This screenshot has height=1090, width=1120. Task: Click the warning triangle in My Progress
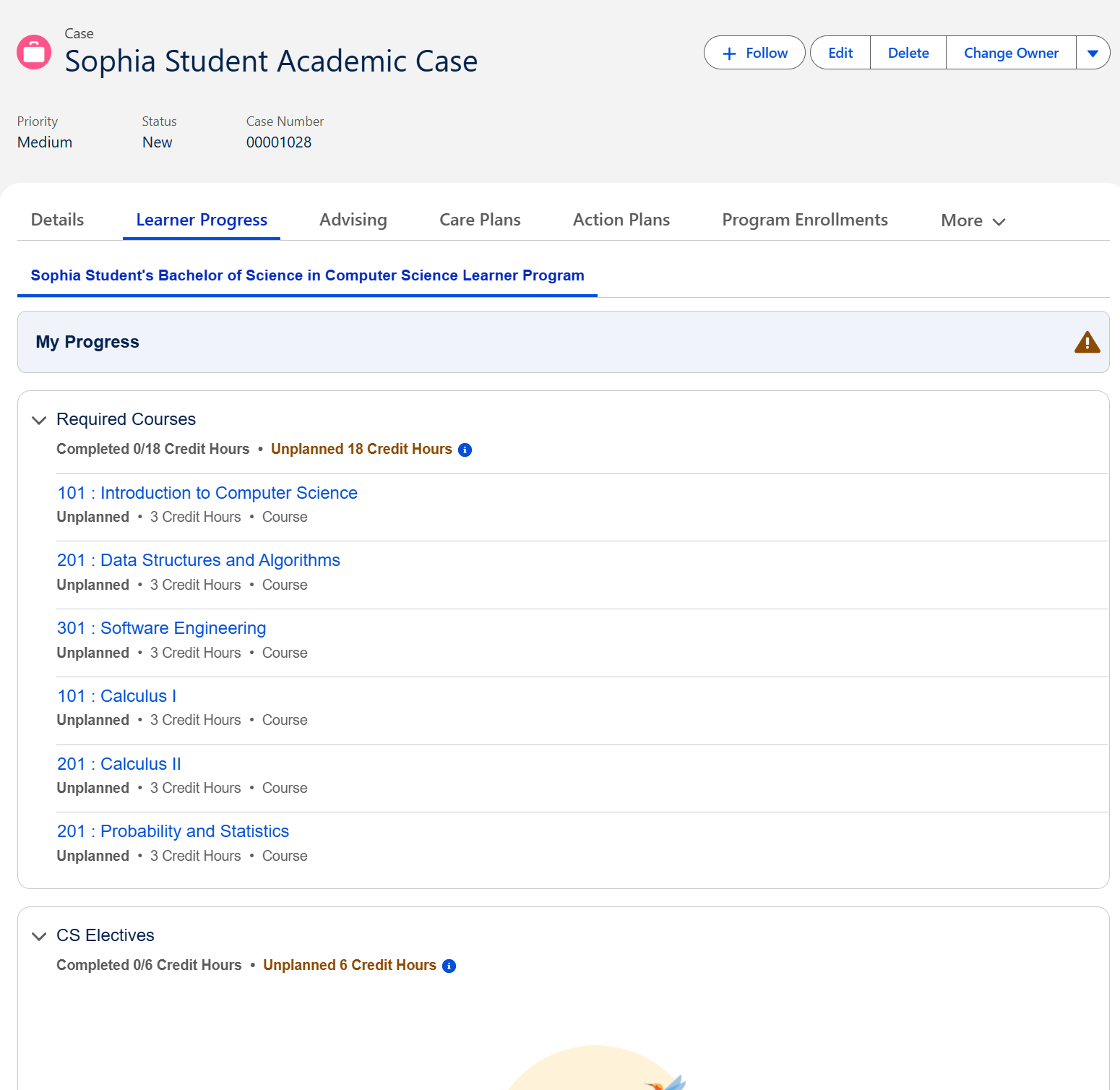click(x=1087, y=342)
